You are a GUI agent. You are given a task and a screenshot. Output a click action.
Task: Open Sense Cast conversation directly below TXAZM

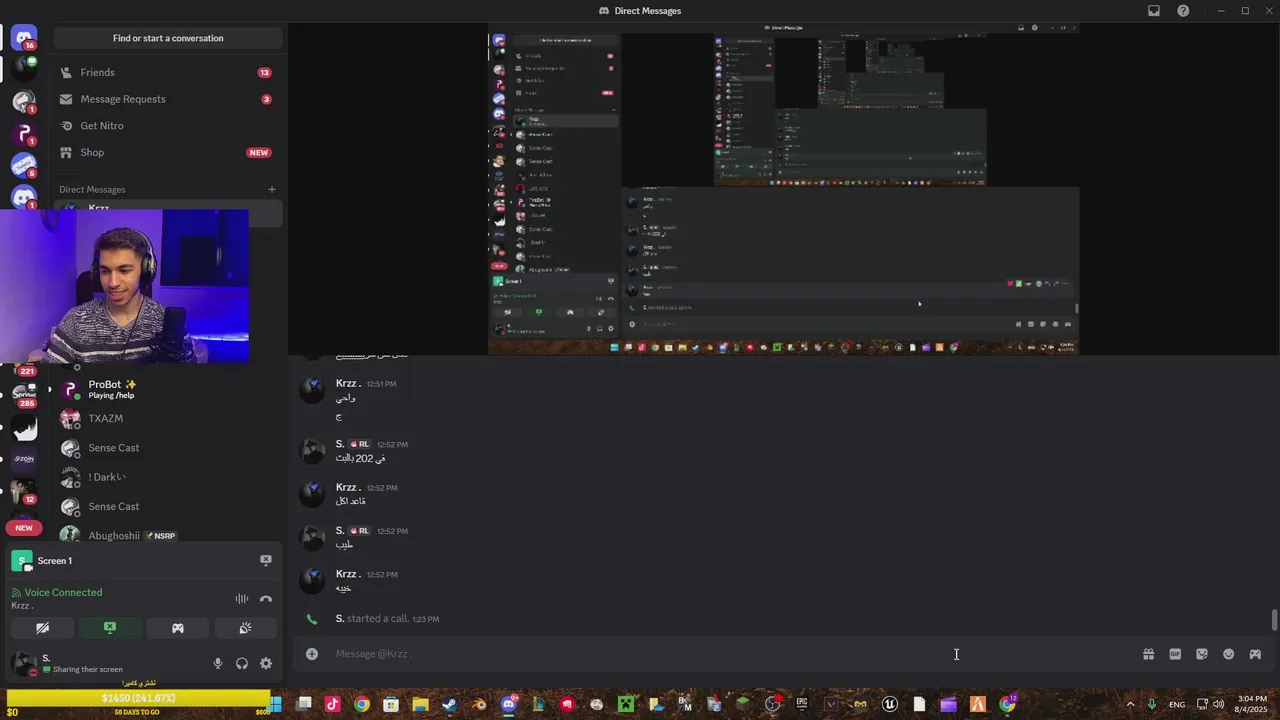point(168,448)
